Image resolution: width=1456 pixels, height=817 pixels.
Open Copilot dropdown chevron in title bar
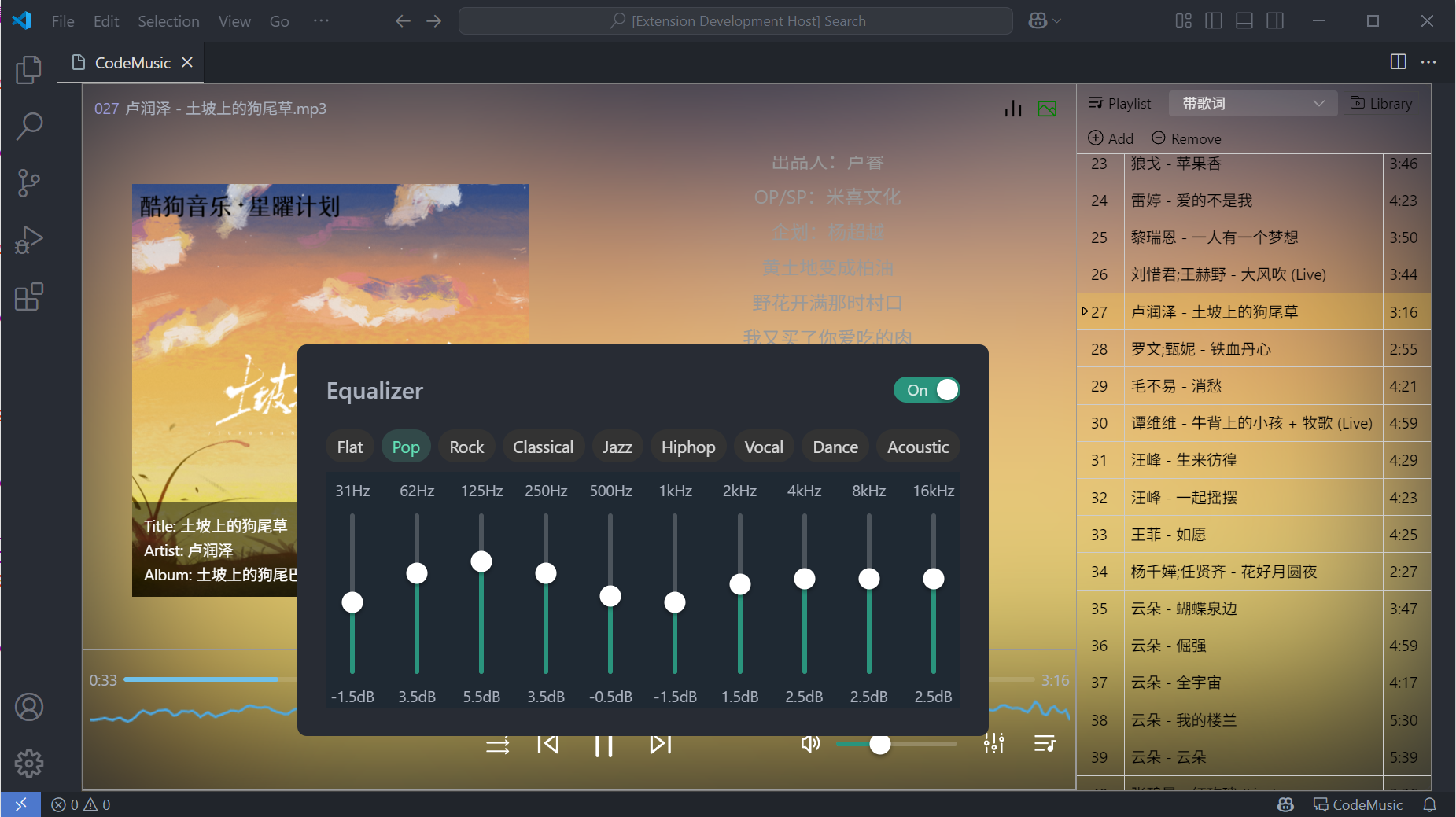(x=1057, y=21)
